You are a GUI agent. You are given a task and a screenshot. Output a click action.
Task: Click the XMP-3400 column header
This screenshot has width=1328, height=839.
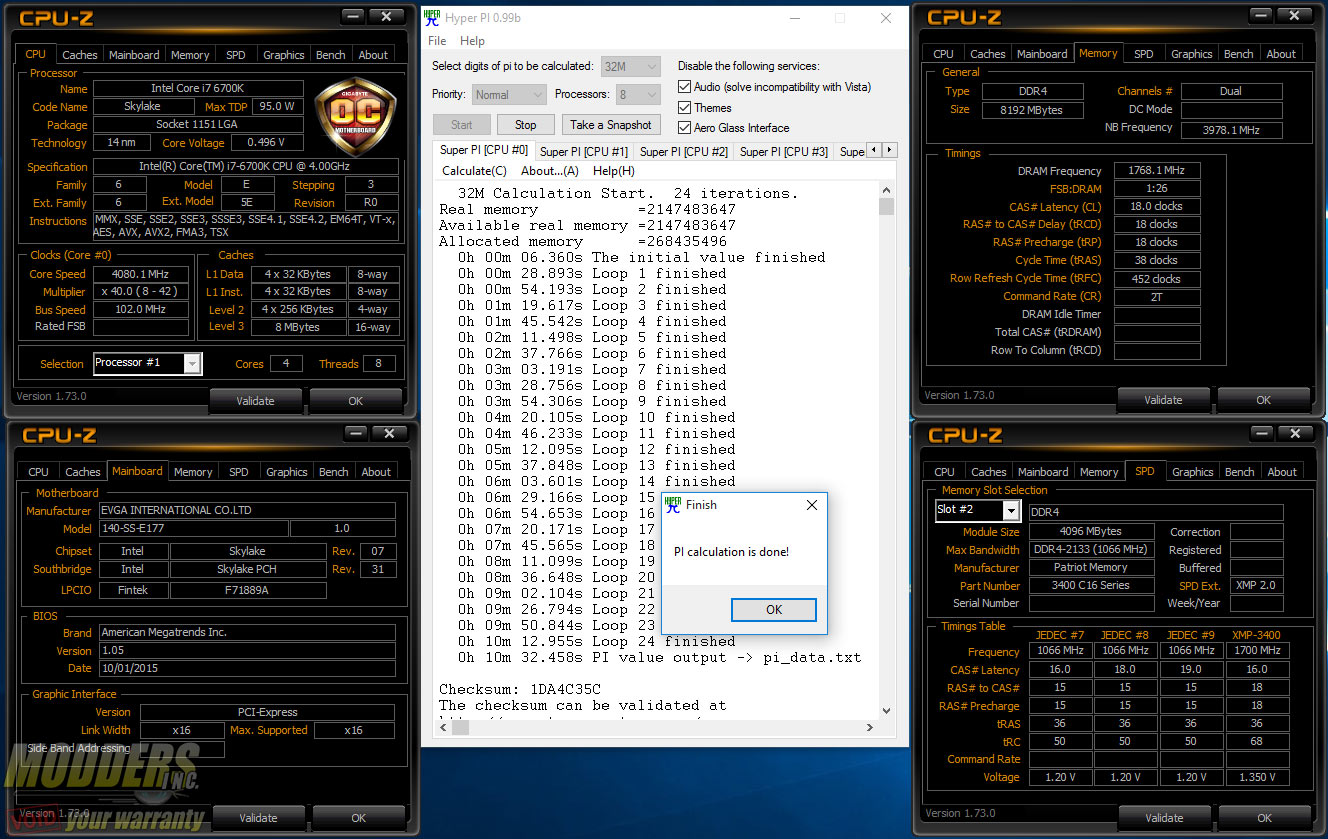[x=1256, y=635]
